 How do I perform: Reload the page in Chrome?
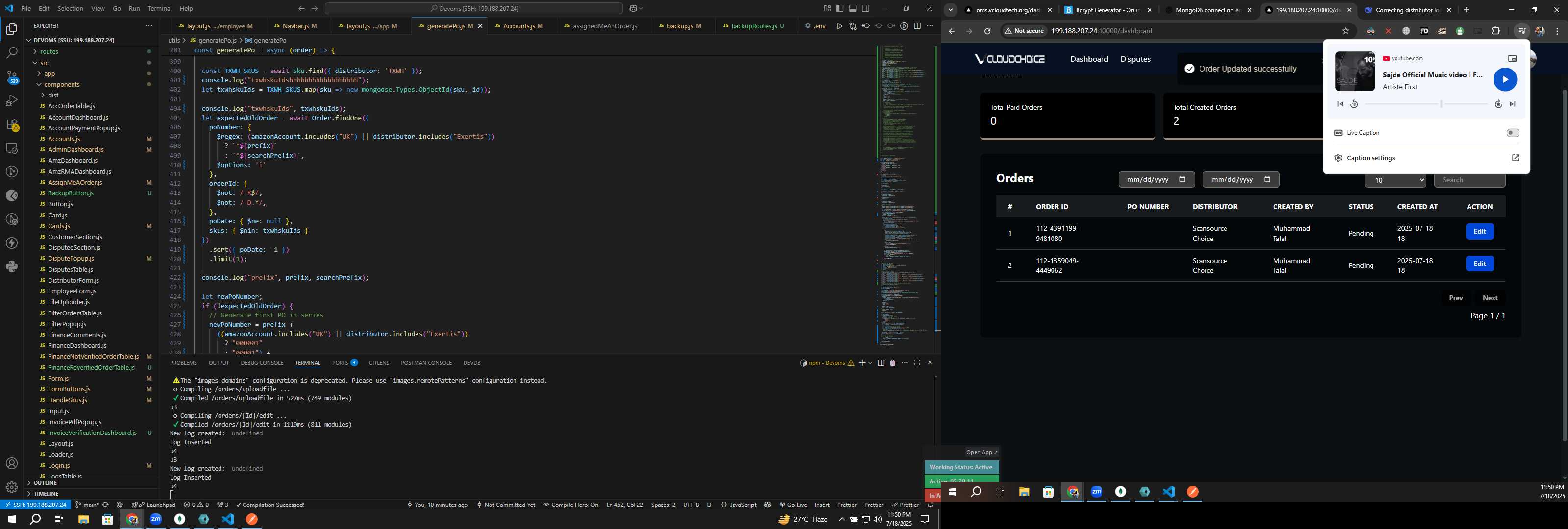987,31
